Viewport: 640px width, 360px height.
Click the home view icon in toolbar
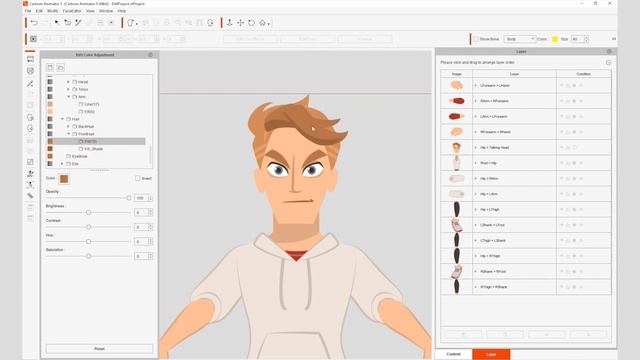(262, 23)
